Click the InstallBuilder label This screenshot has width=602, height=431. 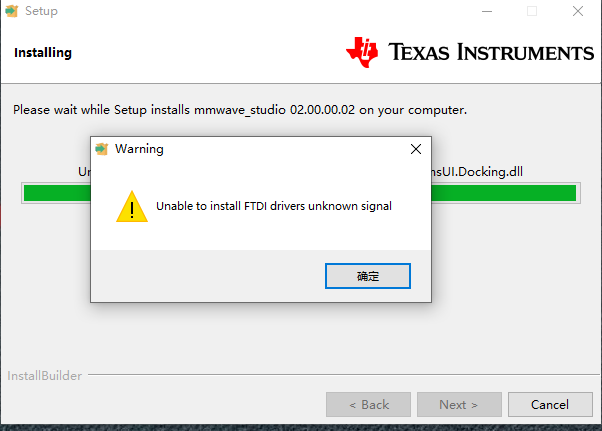(45, 376)
